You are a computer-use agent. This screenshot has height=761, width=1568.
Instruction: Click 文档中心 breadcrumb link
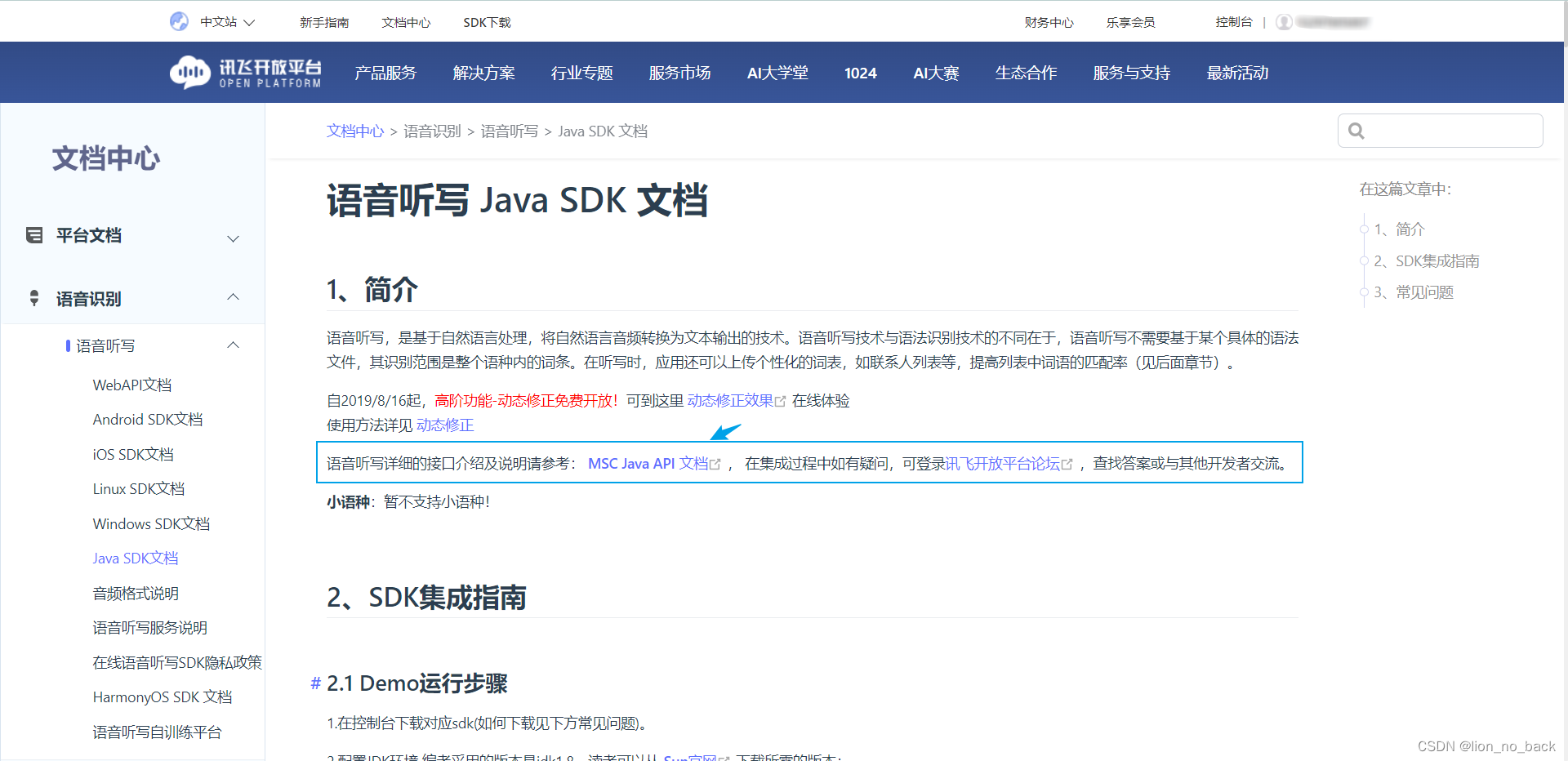point(355,131)
